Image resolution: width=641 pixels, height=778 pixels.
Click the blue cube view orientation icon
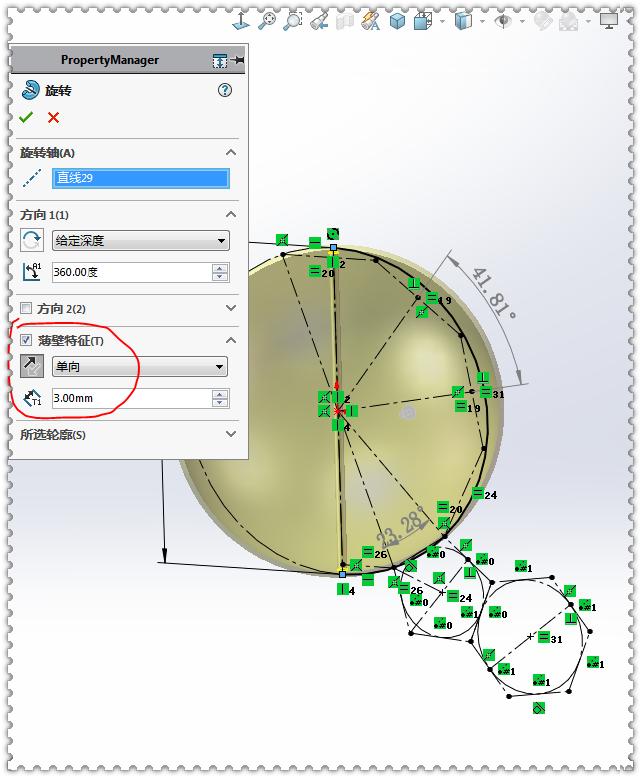(397, 21)
